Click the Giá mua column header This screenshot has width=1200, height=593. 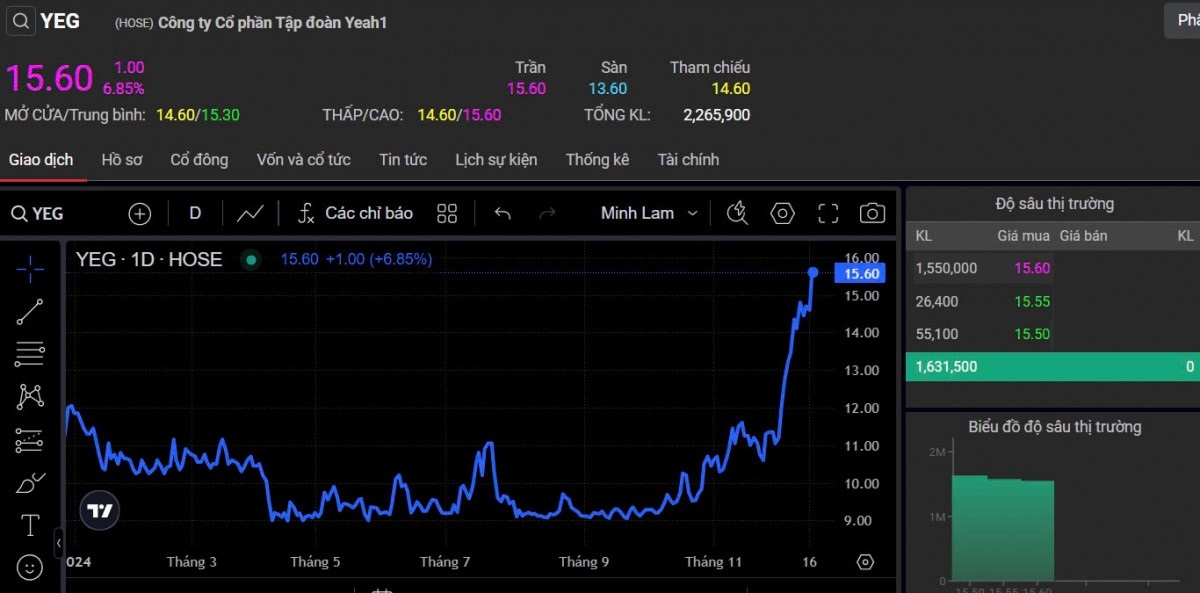[1023, 236]
